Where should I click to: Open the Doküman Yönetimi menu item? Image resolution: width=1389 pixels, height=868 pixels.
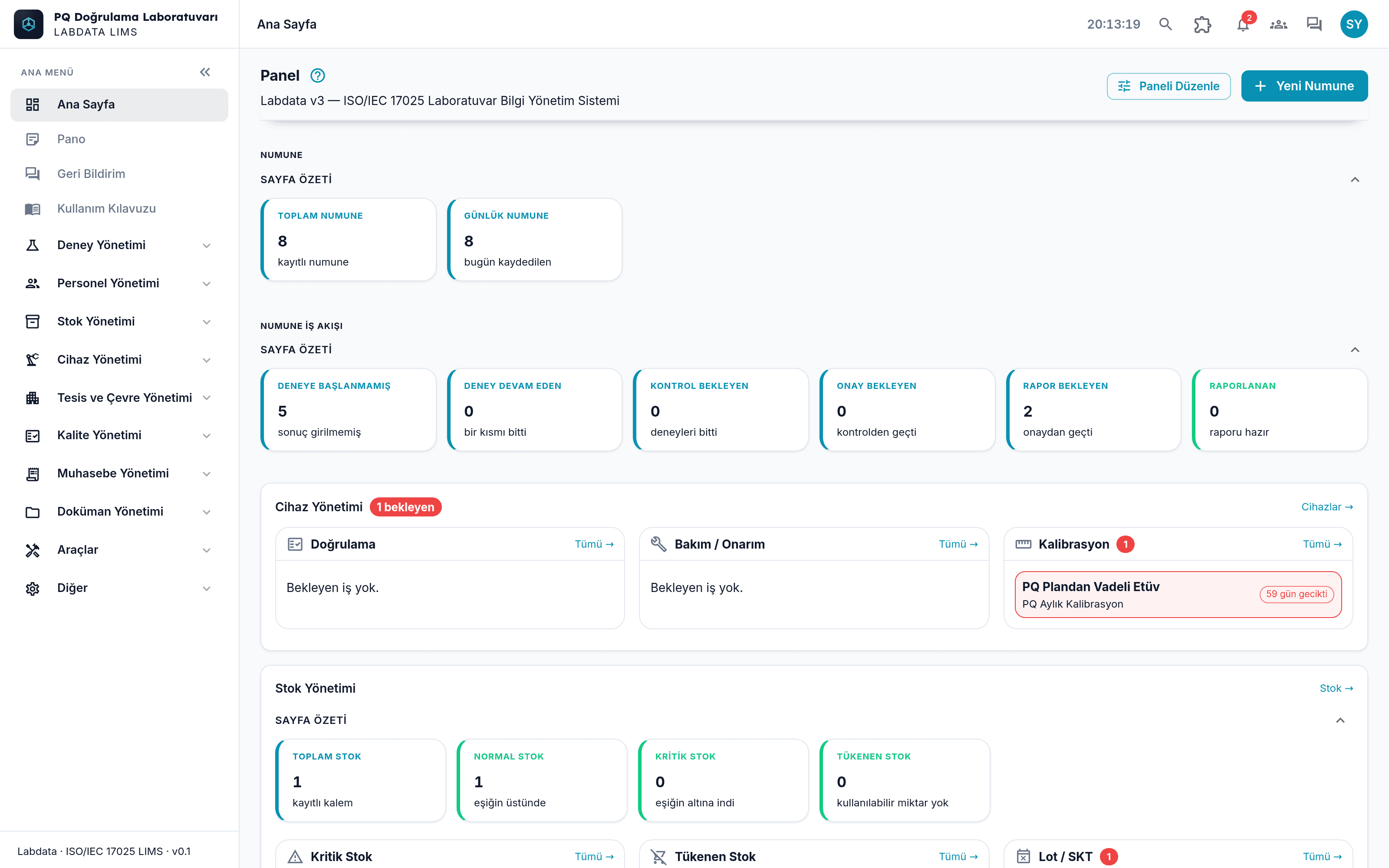click(119, 512)
